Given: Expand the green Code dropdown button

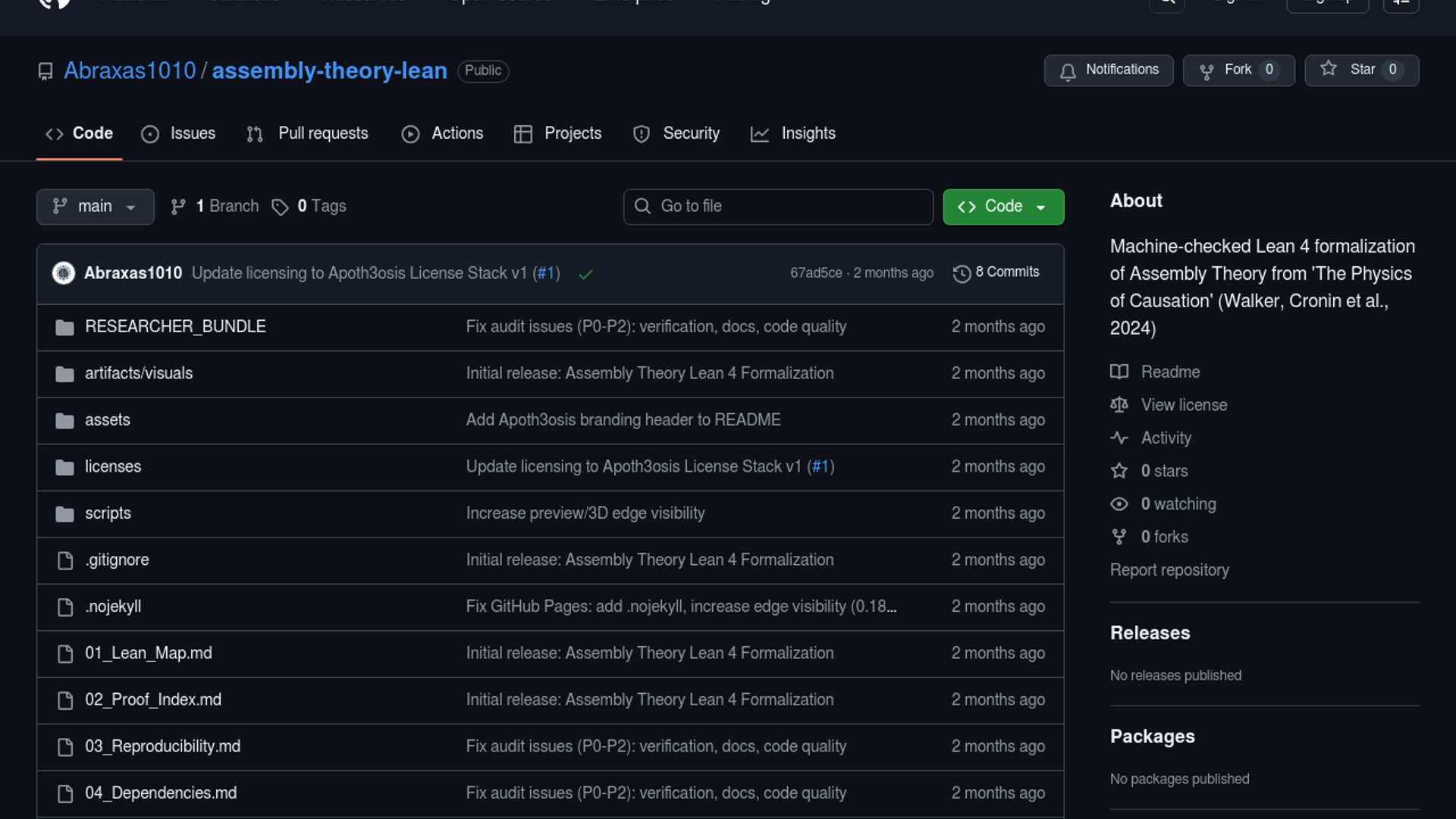Looking at the screenshot, I should click(x=1003, y=206).
